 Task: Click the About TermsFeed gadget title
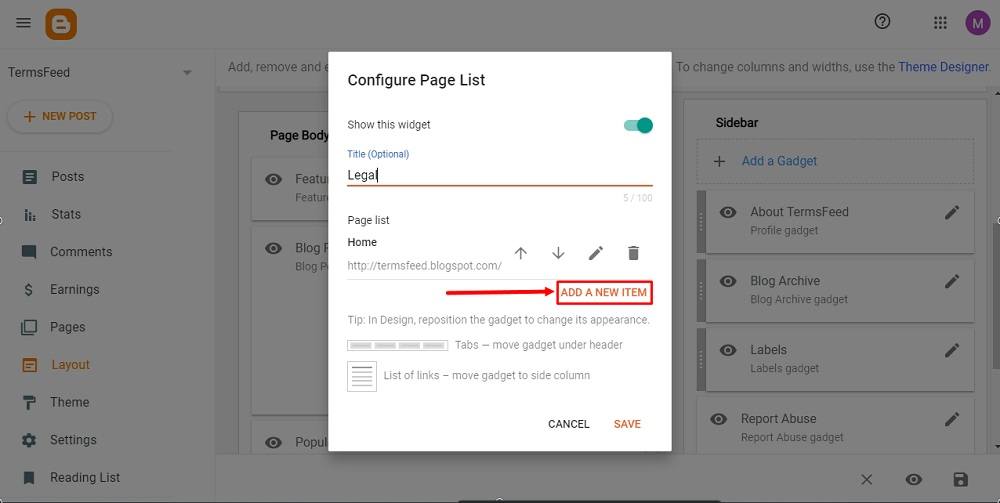pyautogui.click(x=799, y=212)
